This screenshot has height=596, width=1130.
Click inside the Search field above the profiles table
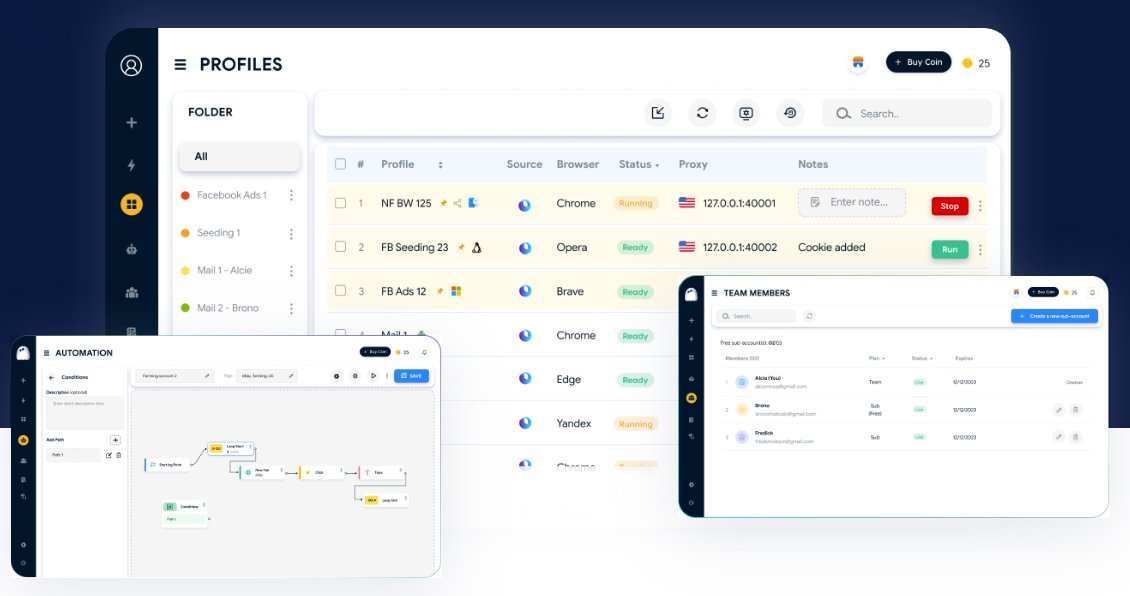click(905, 113)
